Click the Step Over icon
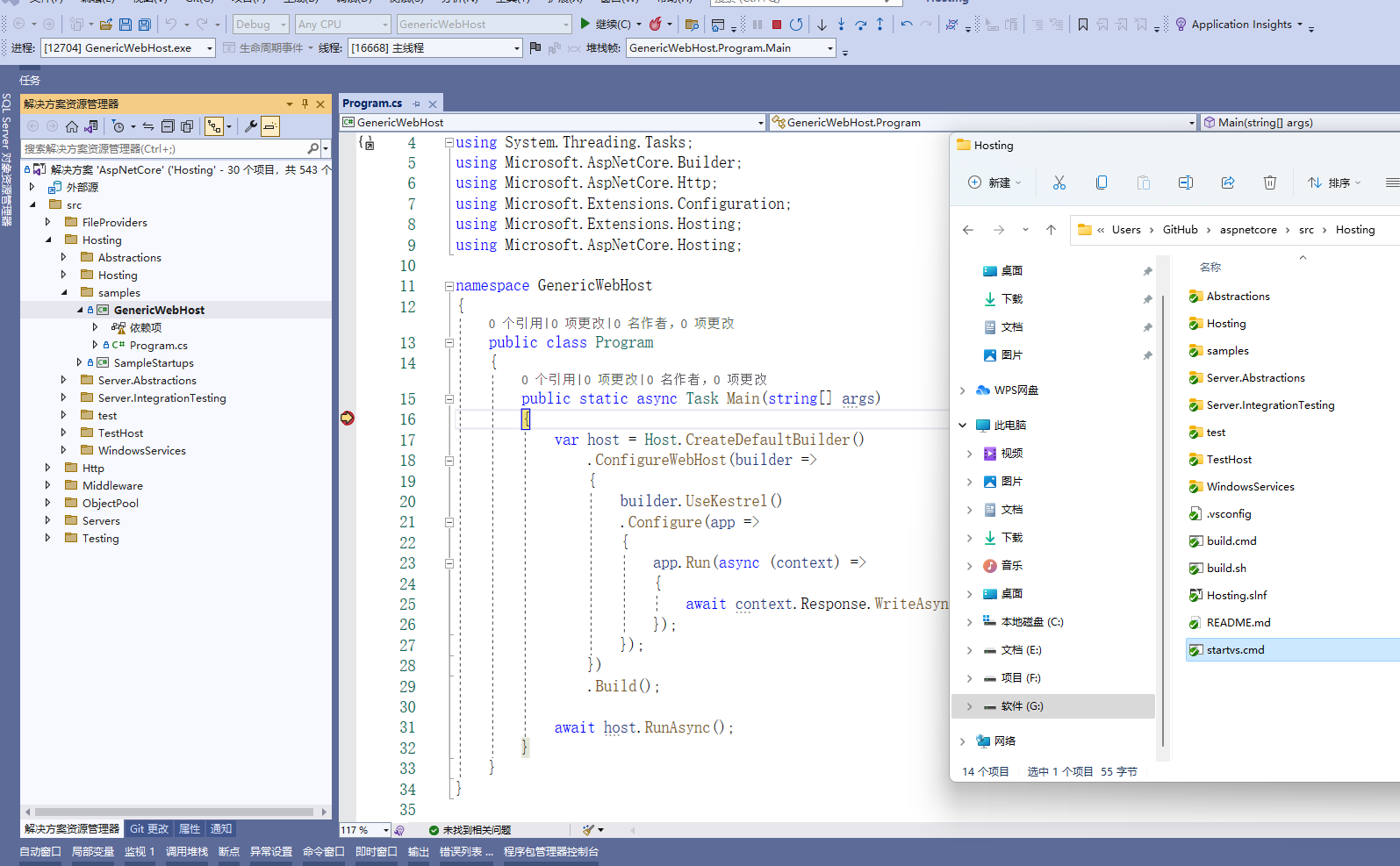 860,25
